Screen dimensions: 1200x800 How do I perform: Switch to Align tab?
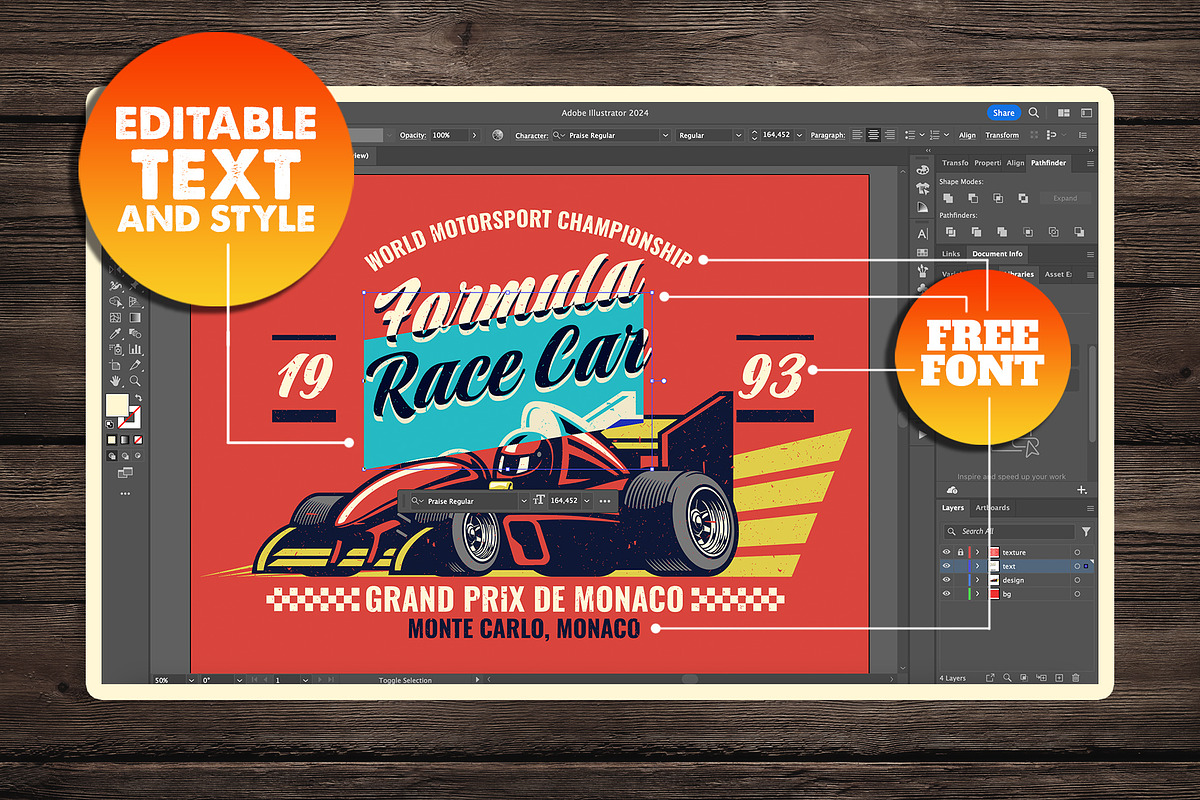click(1015, 163)
